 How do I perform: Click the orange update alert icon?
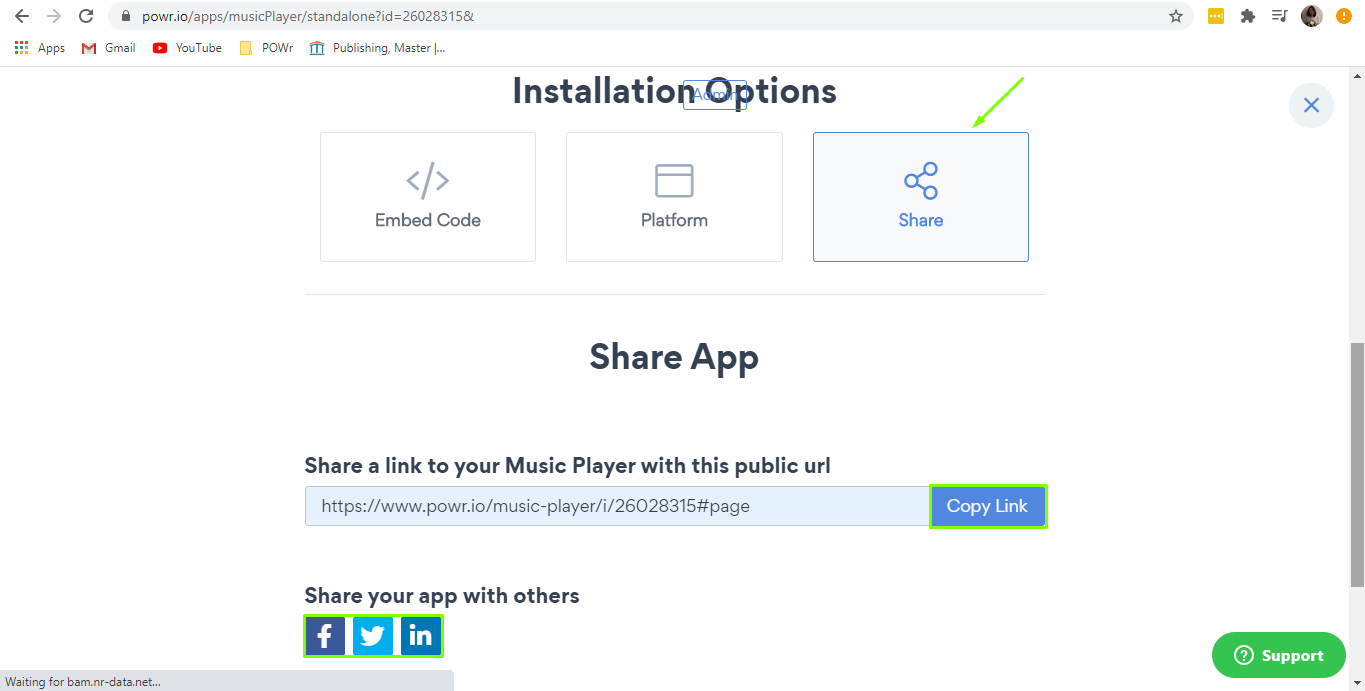point(1343,16)
